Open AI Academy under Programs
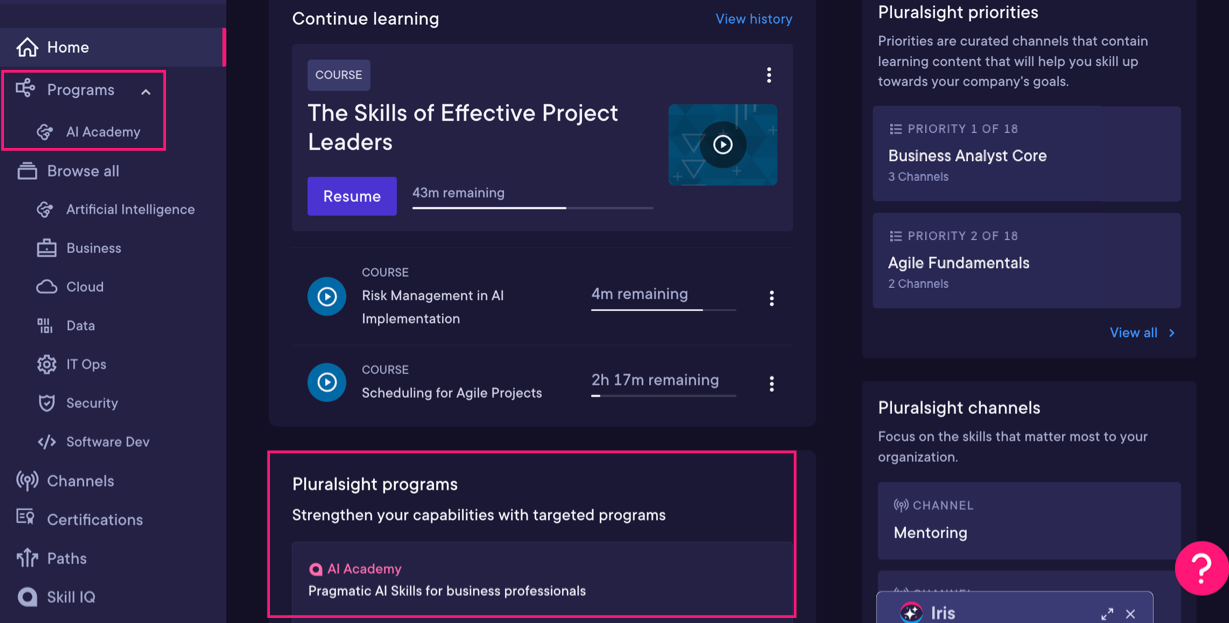 (x=102, y=132)
